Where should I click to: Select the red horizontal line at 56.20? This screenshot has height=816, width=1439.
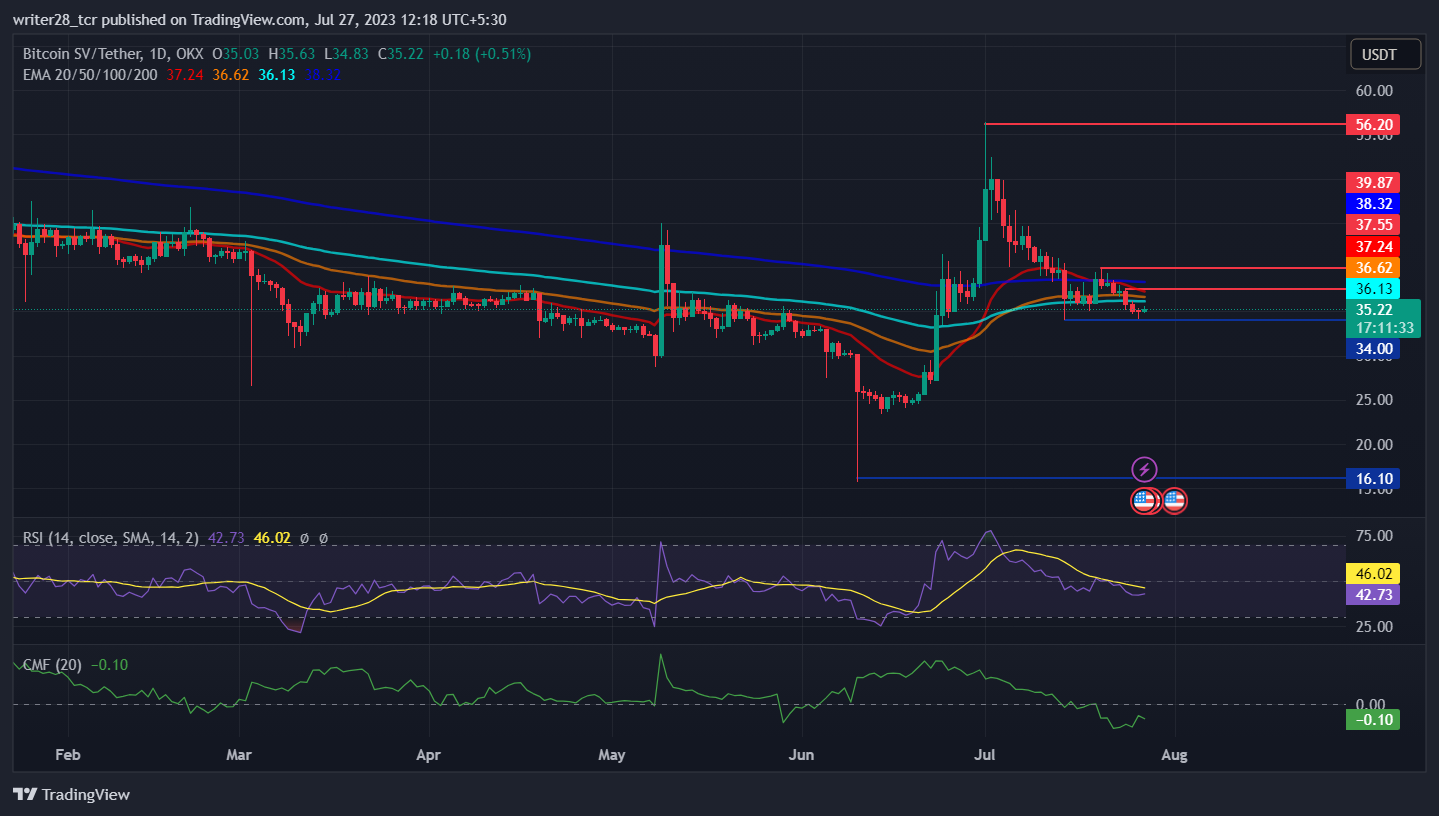(x=1165, y=124)
